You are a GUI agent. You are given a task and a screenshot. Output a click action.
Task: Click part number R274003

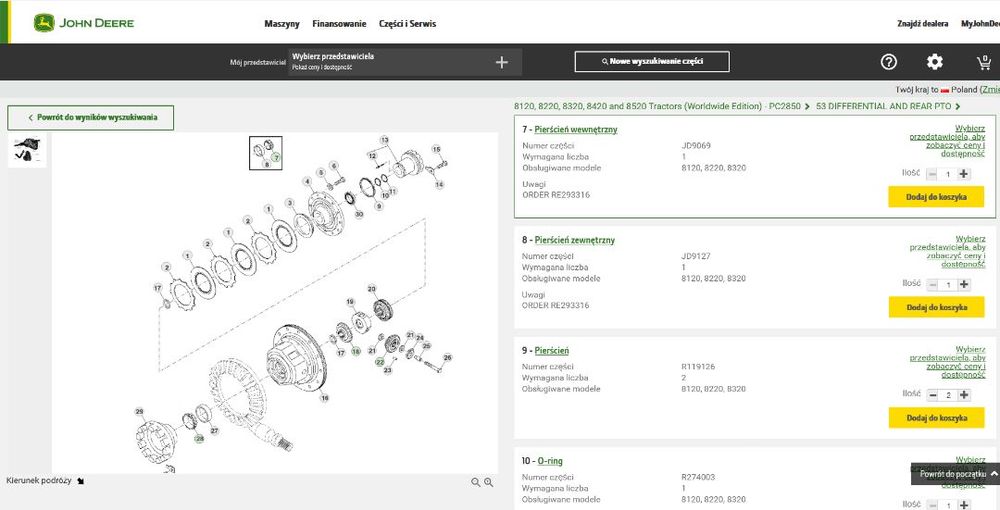[698, 477]
